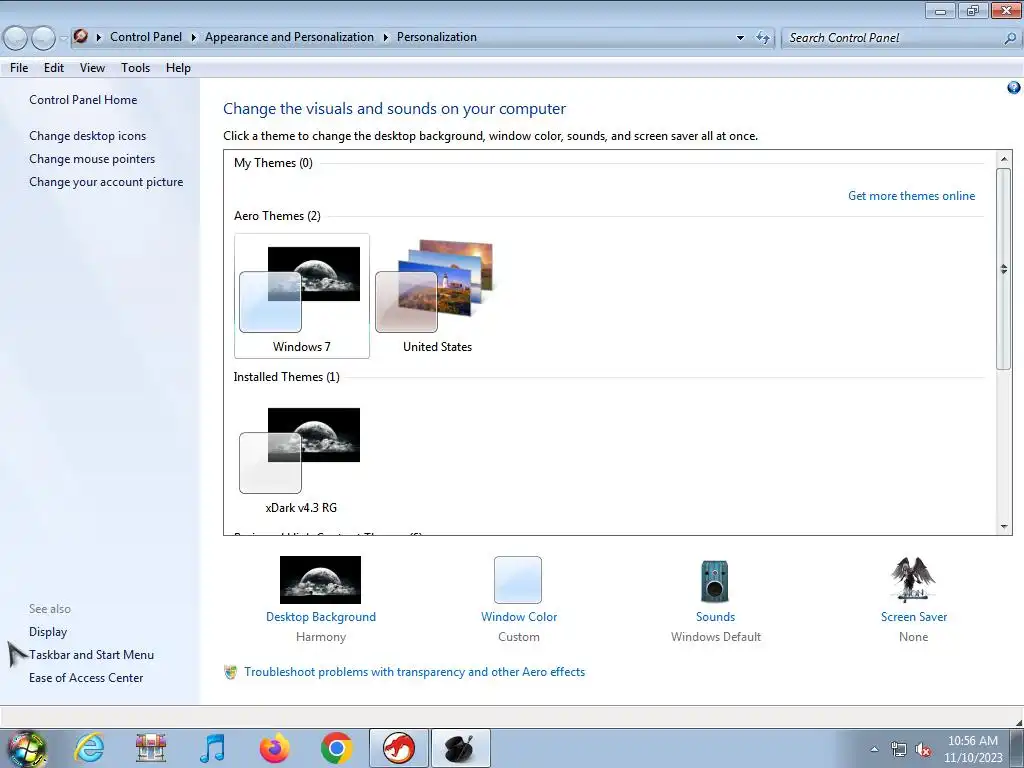
Task: Open the address bar history dropdown
Action: 740,38
